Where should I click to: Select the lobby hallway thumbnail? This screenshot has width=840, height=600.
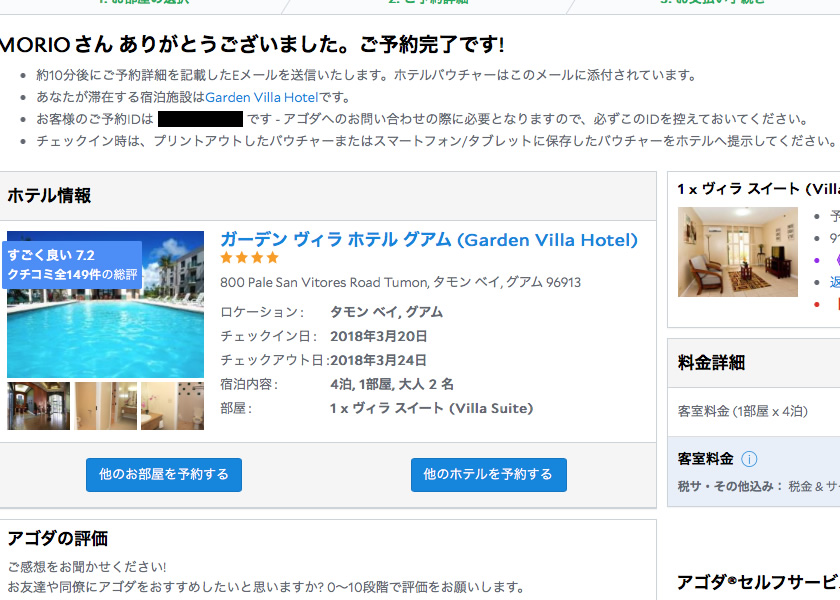coord(39,406)
